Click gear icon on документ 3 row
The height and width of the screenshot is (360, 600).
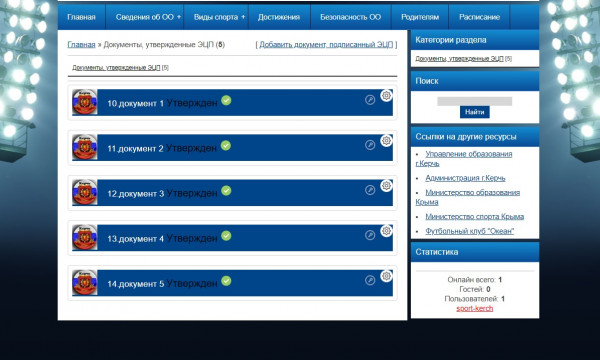[386, 186]
